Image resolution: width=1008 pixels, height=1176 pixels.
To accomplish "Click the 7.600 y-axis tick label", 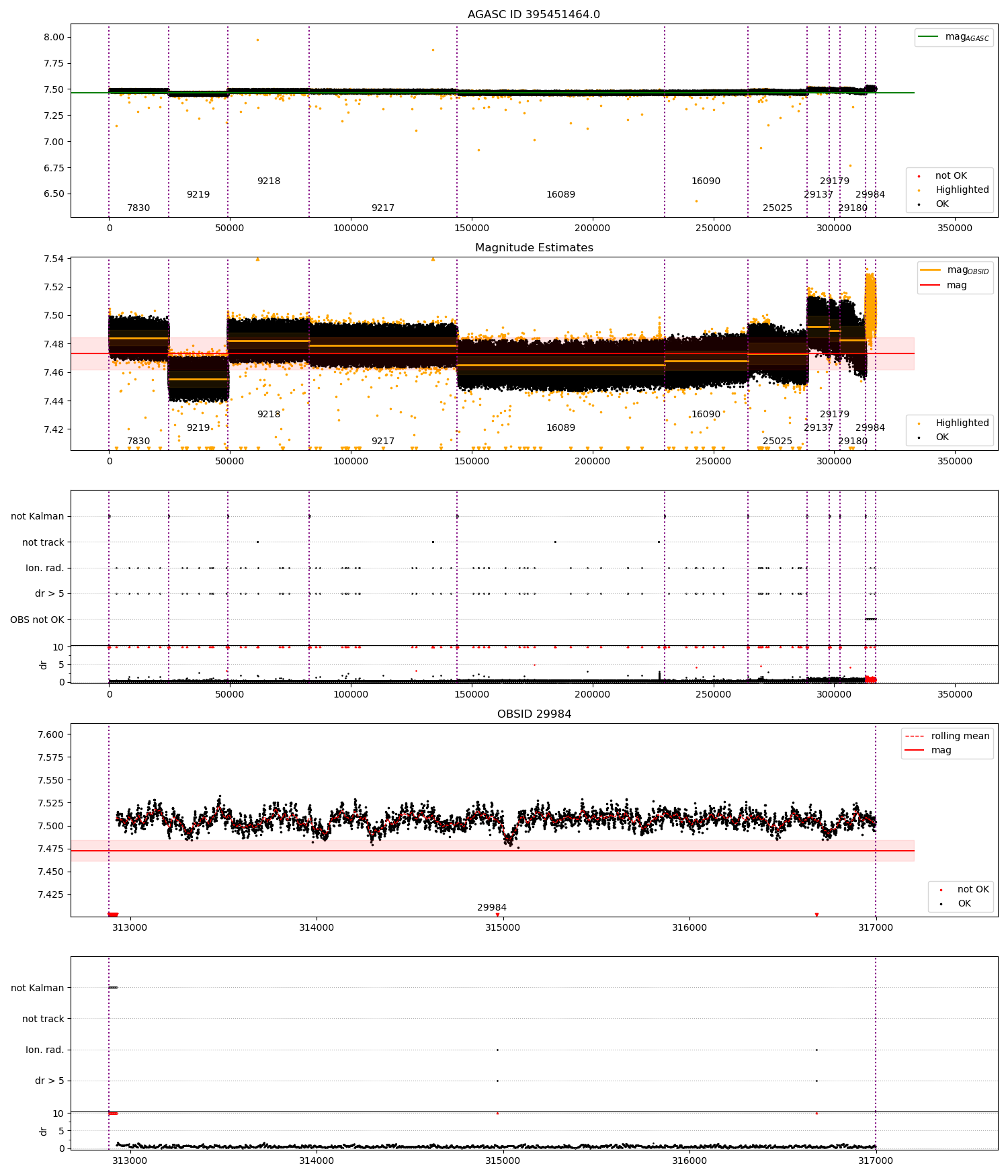I will (50, 734).
